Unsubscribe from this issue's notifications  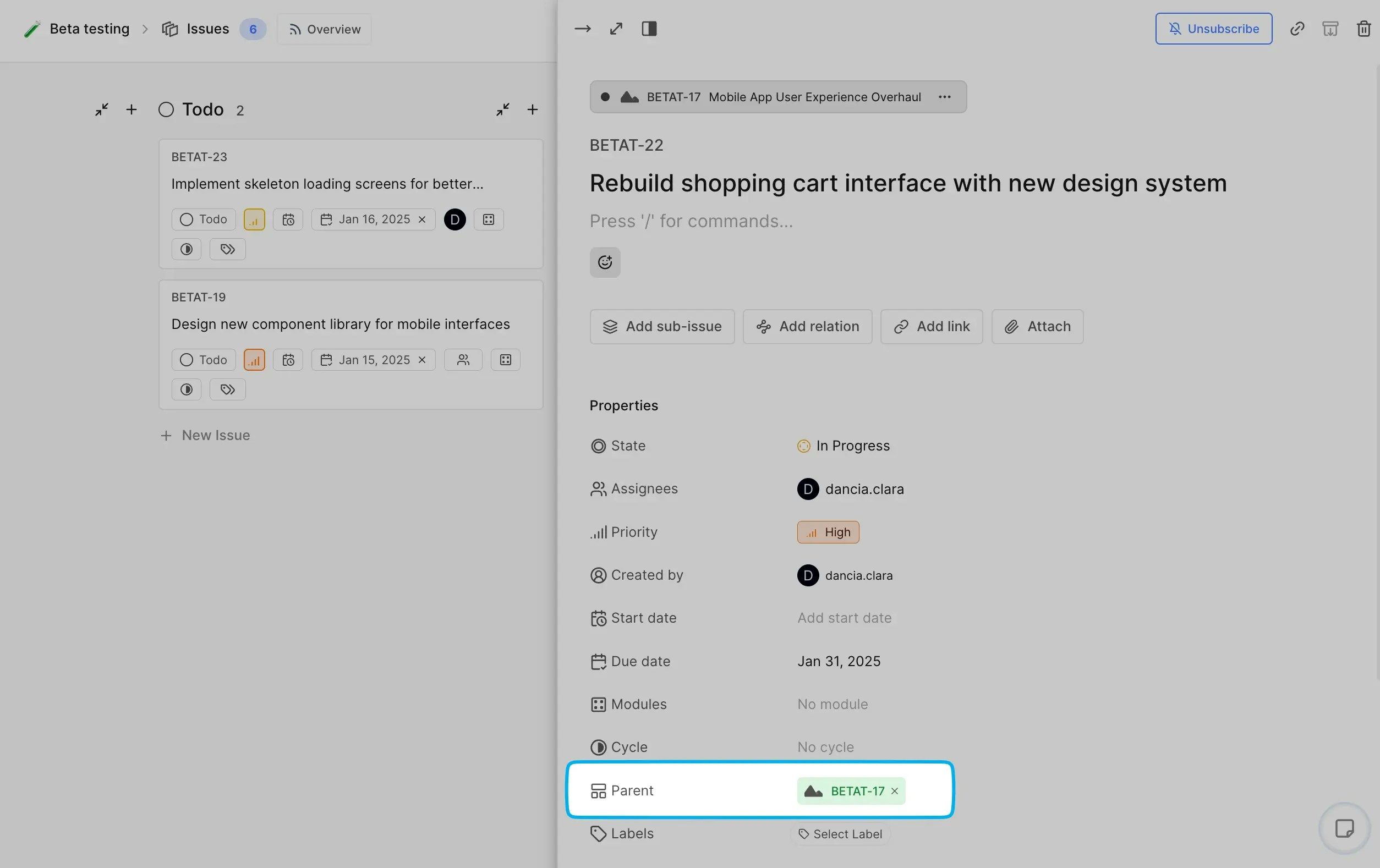click(x=1213, y=28)
